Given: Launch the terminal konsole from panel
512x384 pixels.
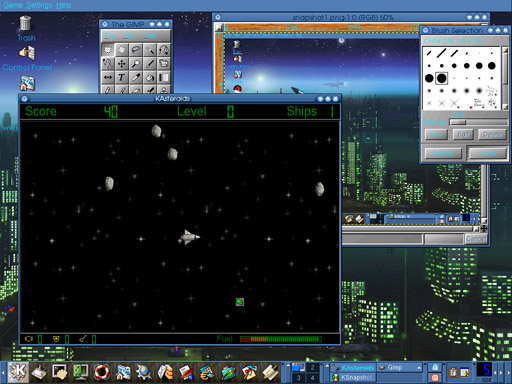Looking at the screenshot, I should click(60, 372).
